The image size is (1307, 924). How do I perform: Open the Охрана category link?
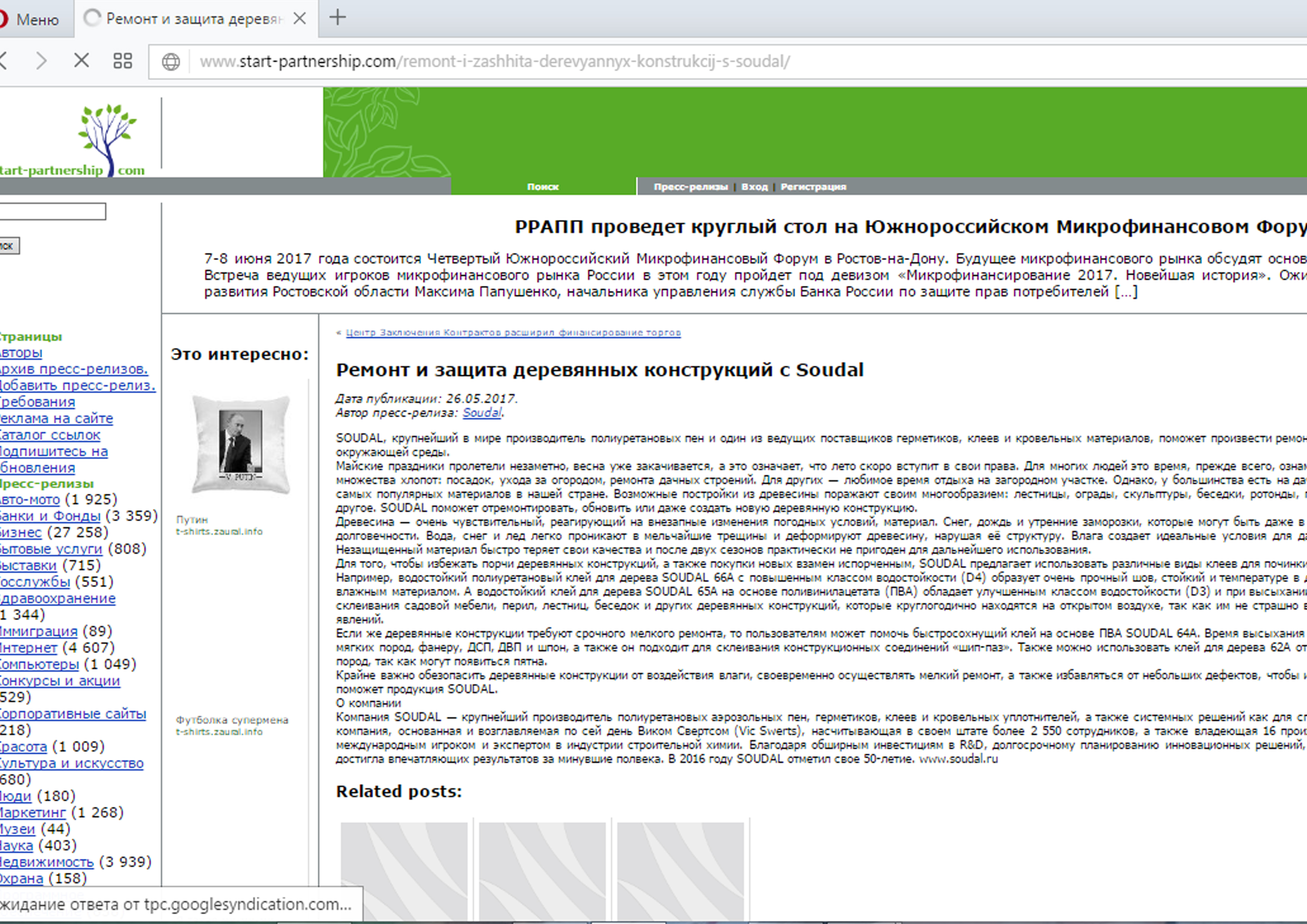click(x=22, y=880)
